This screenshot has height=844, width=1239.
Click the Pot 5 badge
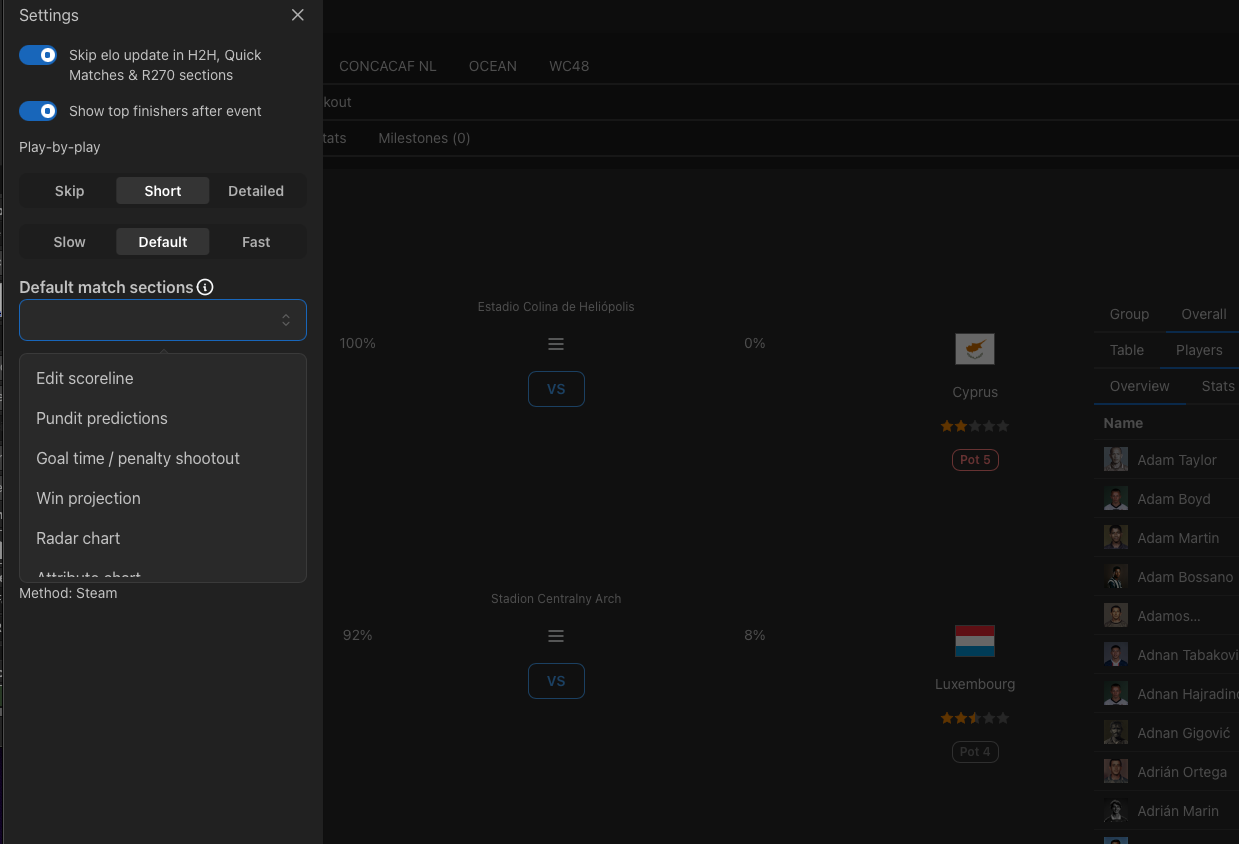(975, 460)
